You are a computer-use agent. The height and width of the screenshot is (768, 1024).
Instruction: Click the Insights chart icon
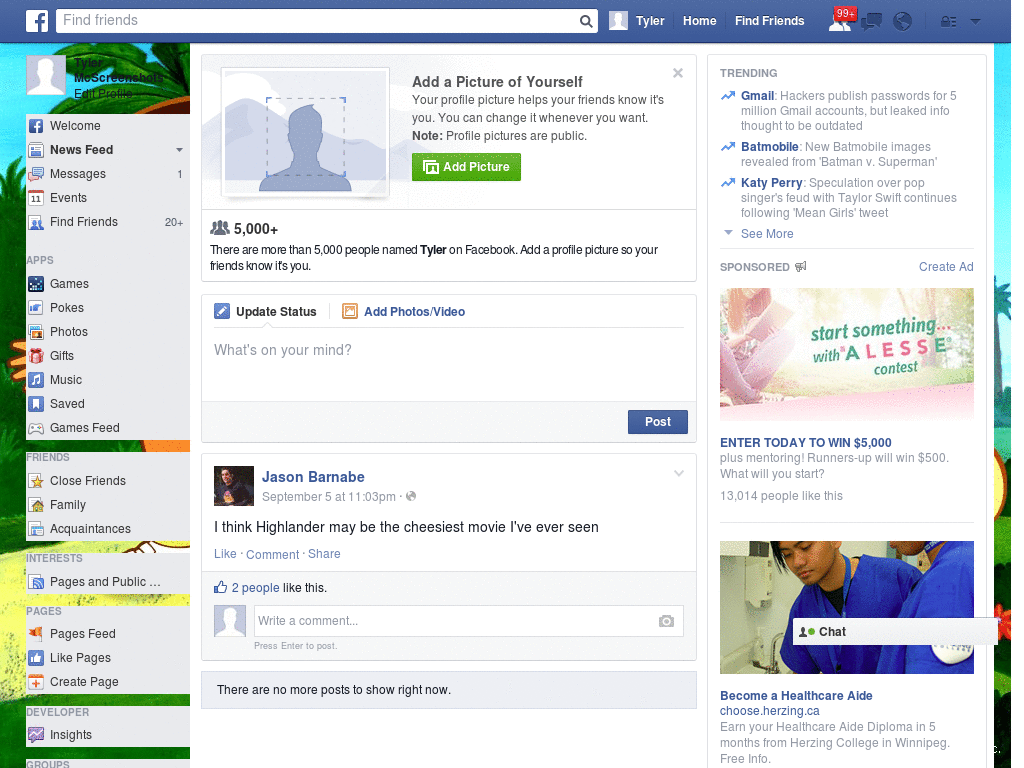click(x=37, y=735)
